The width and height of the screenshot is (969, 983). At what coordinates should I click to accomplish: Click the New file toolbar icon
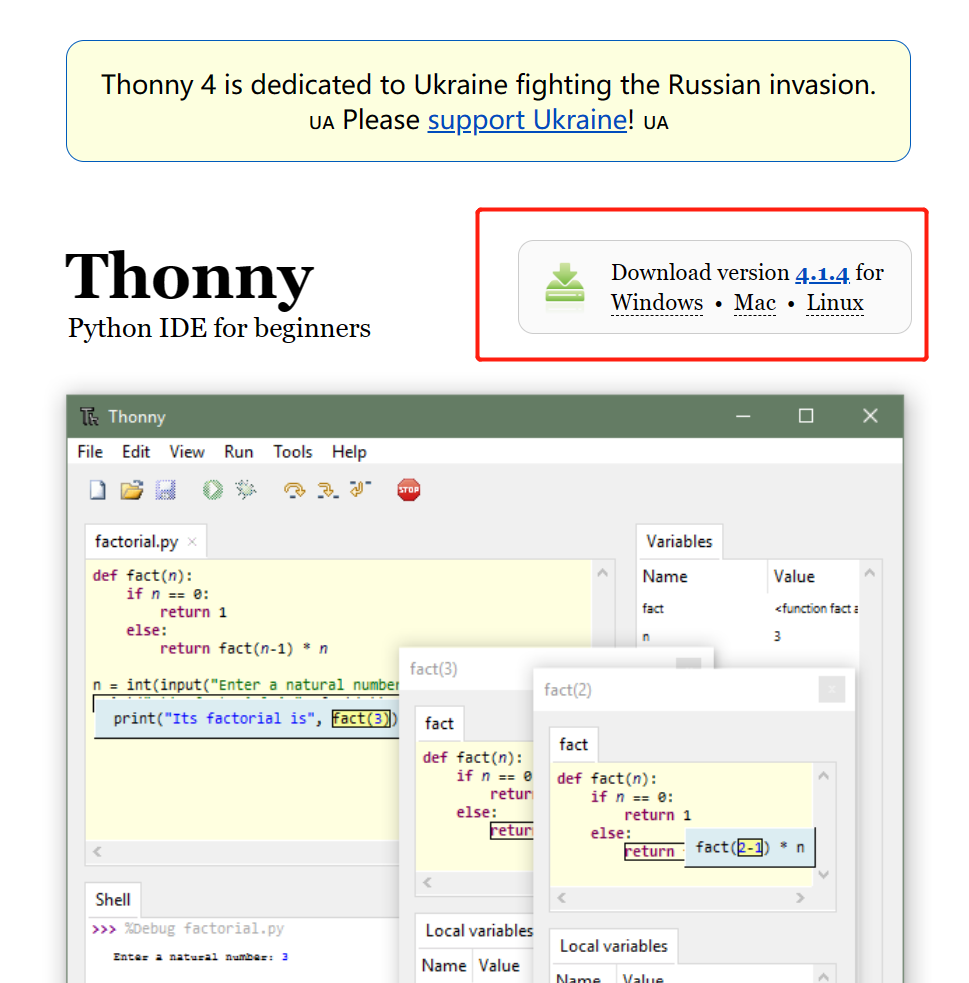tap(98, 490)
